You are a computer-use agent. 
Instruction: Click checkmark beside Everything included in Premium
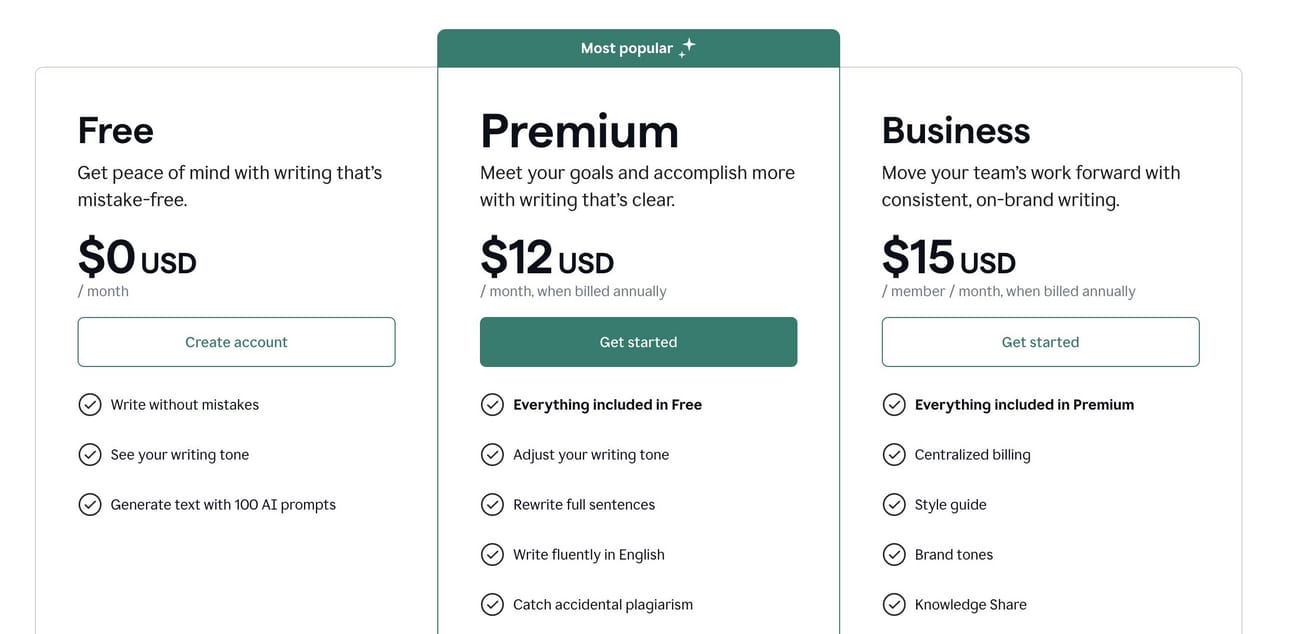click(894, 404)
